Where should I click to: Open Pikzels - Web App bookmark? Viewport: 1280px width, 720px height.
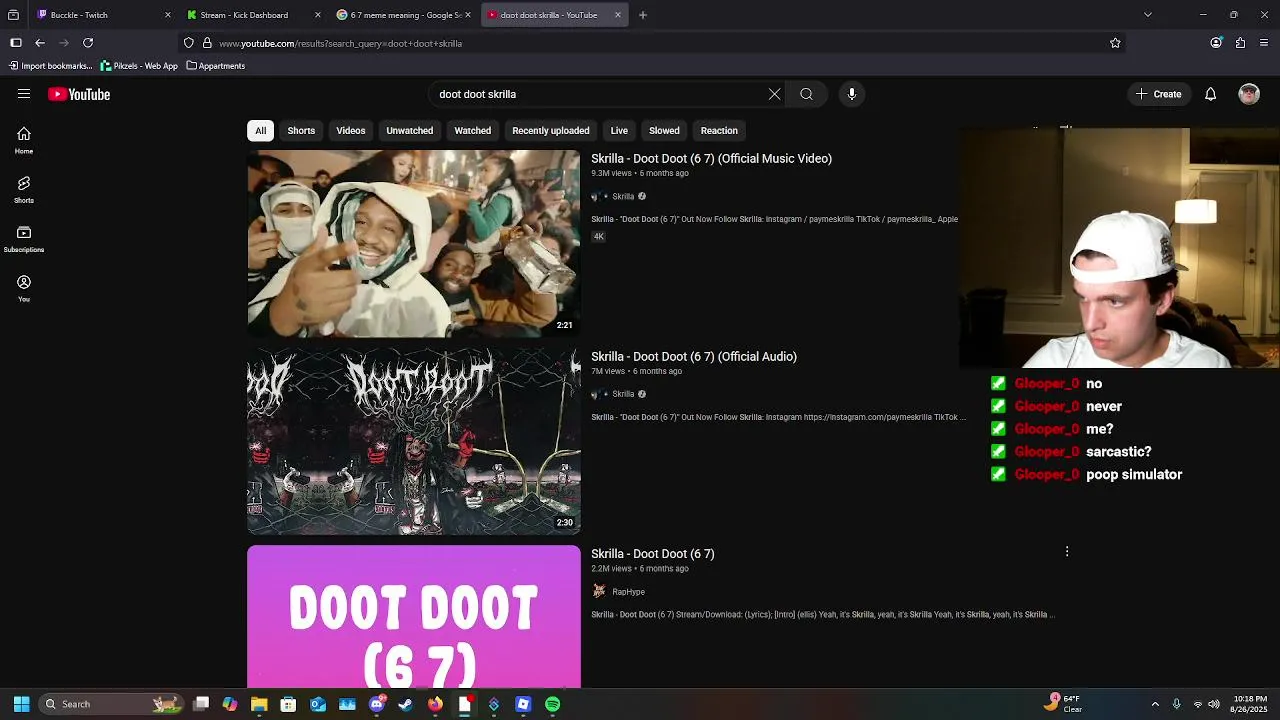(139, 66)
